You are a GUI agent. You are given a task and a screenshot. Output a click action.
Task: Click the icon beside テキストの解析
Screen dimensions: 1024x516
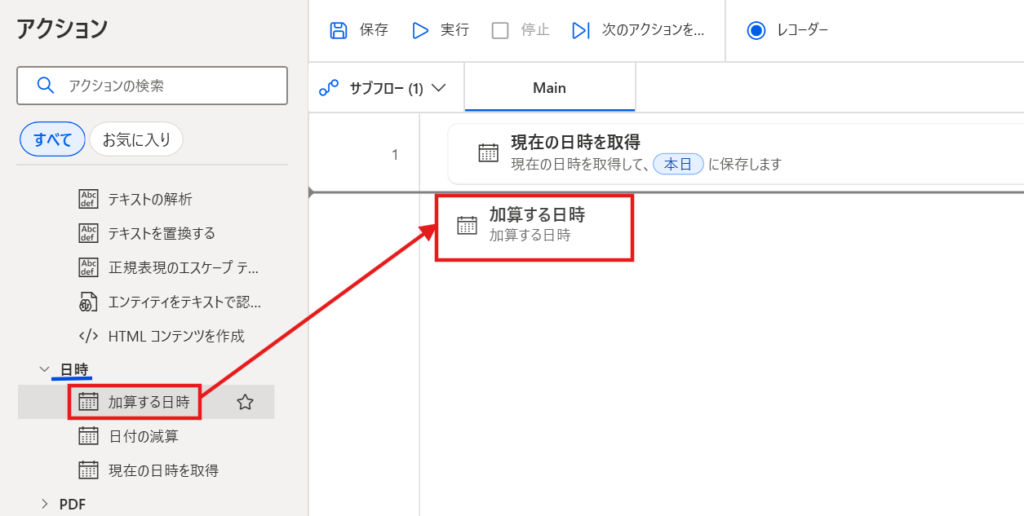[88, 199]
